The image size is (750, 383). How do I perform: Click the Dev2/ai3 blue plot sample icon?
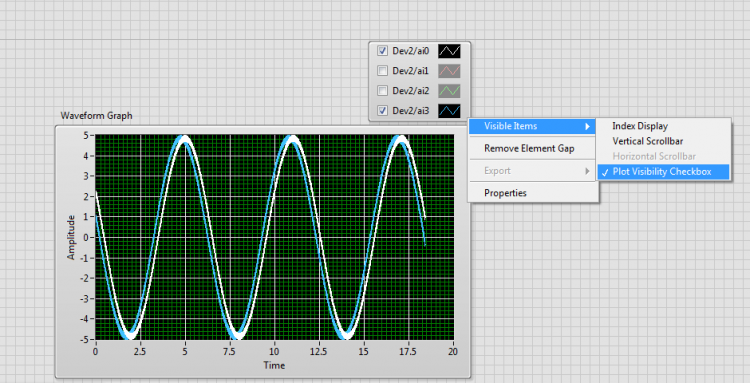[x=449, y=110]
